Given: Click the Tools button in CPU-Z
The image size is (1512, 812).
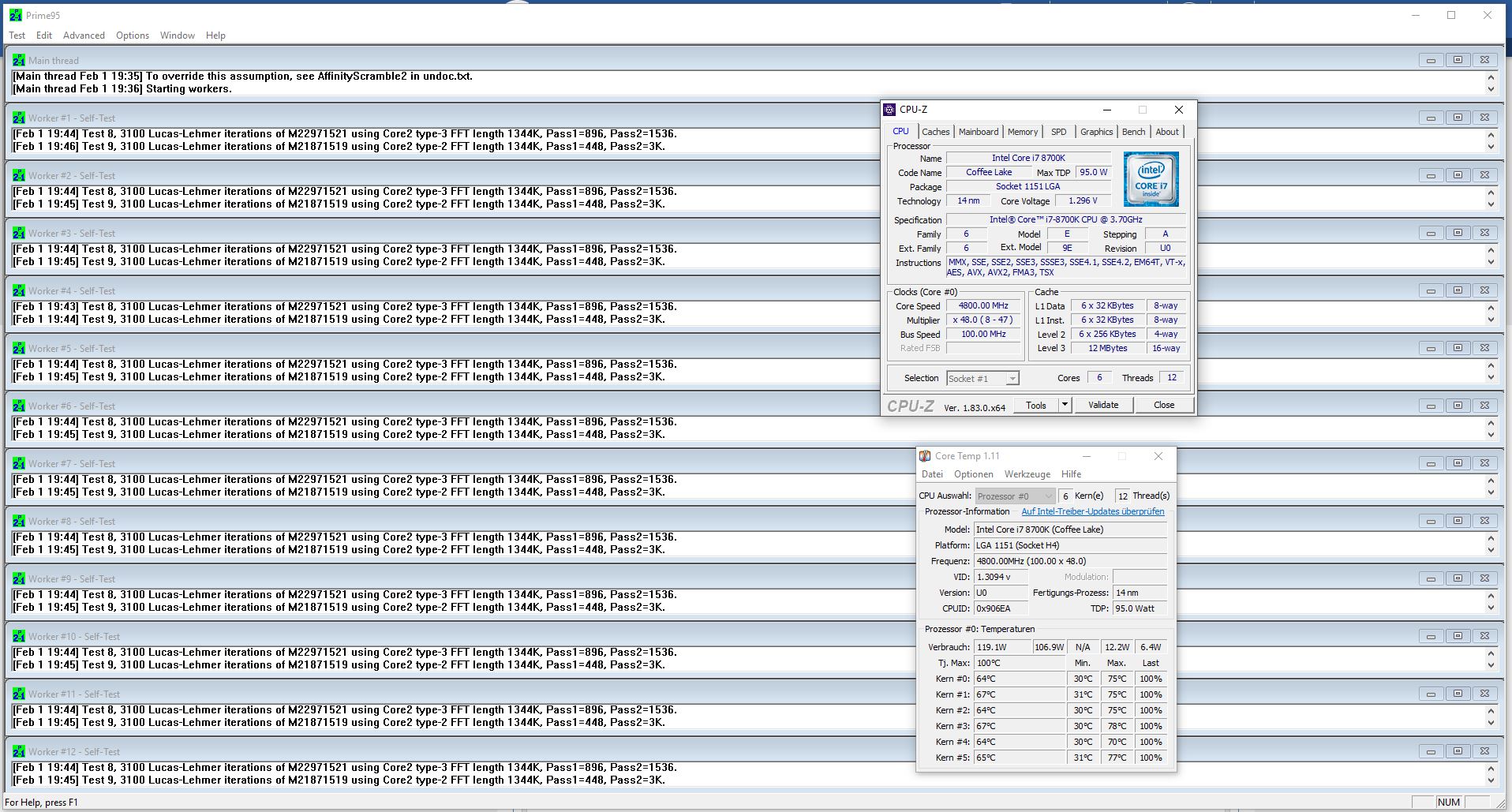Looking at the screenshot, I should point(1036,405).
